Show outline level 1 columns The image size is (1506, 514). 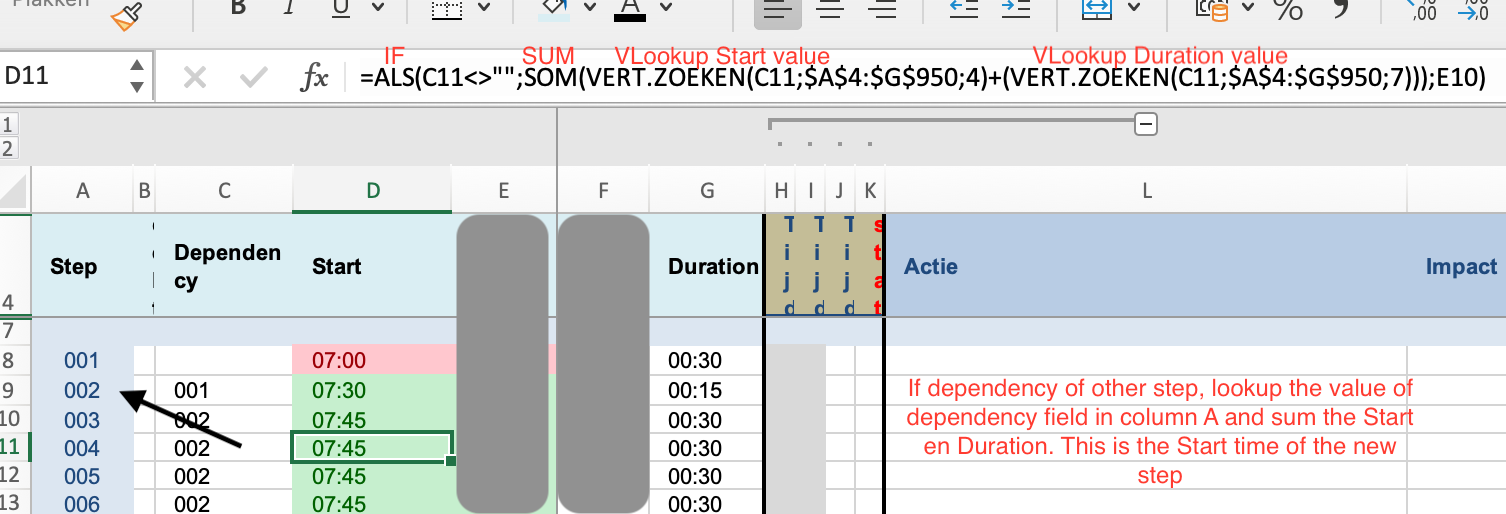click(x=9, y=125)
